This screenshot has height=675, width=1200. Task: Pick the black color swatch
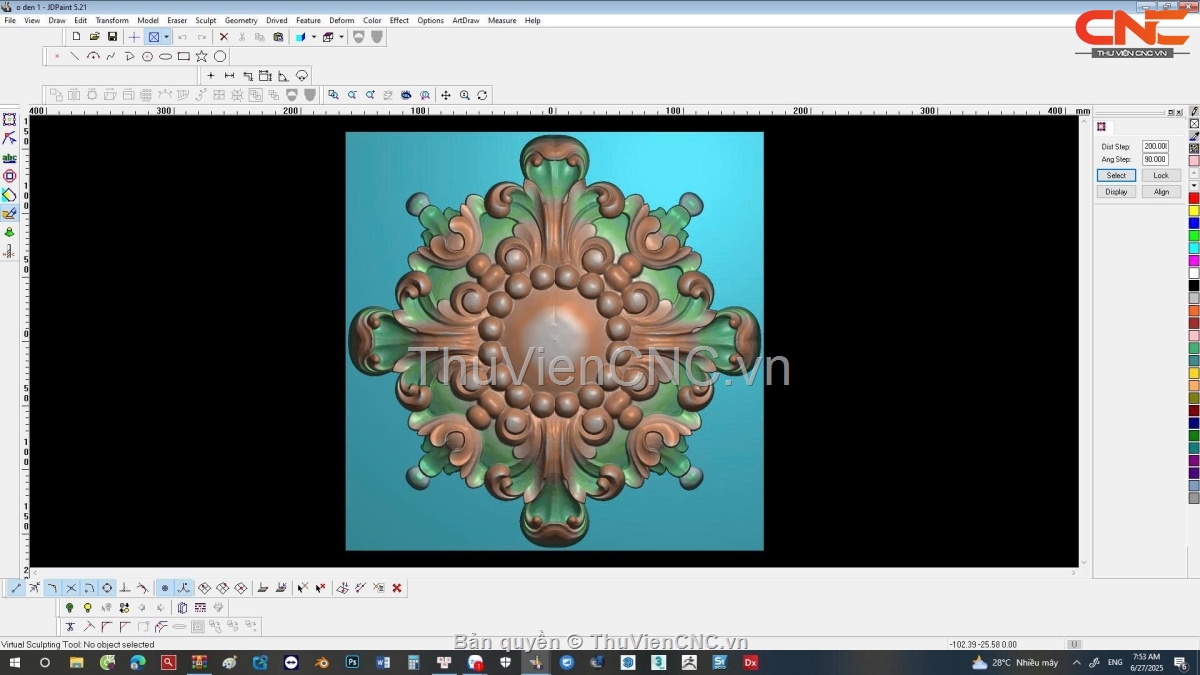(x=1194, y=285)
